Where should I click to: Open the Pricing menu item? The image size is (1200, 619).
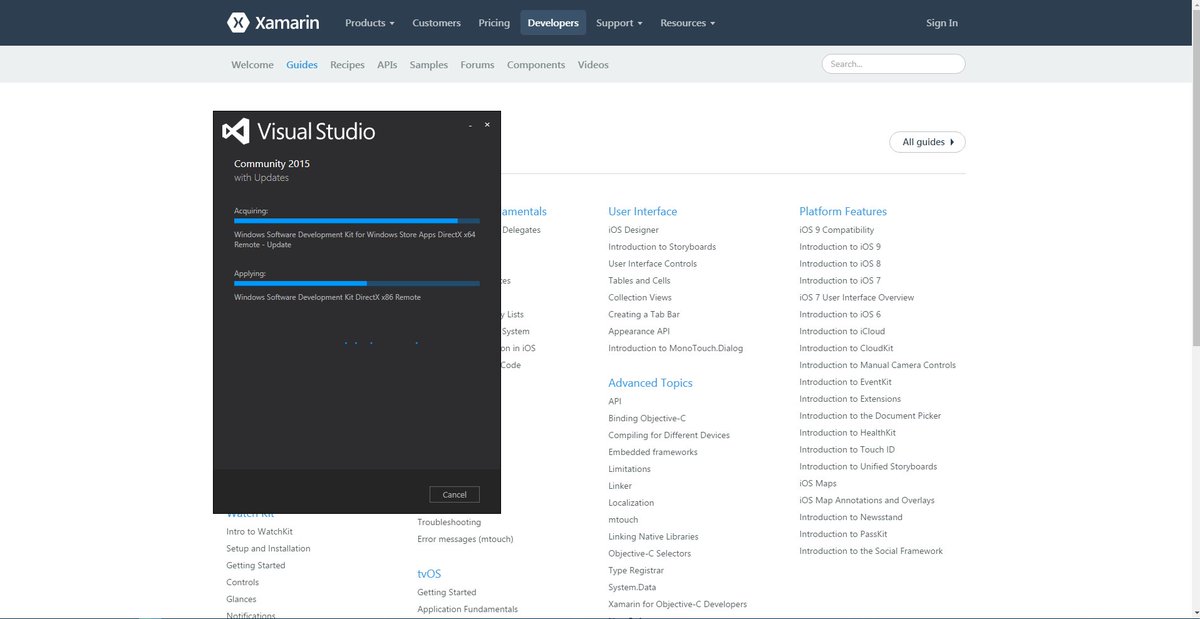click(x=494, y=23)
